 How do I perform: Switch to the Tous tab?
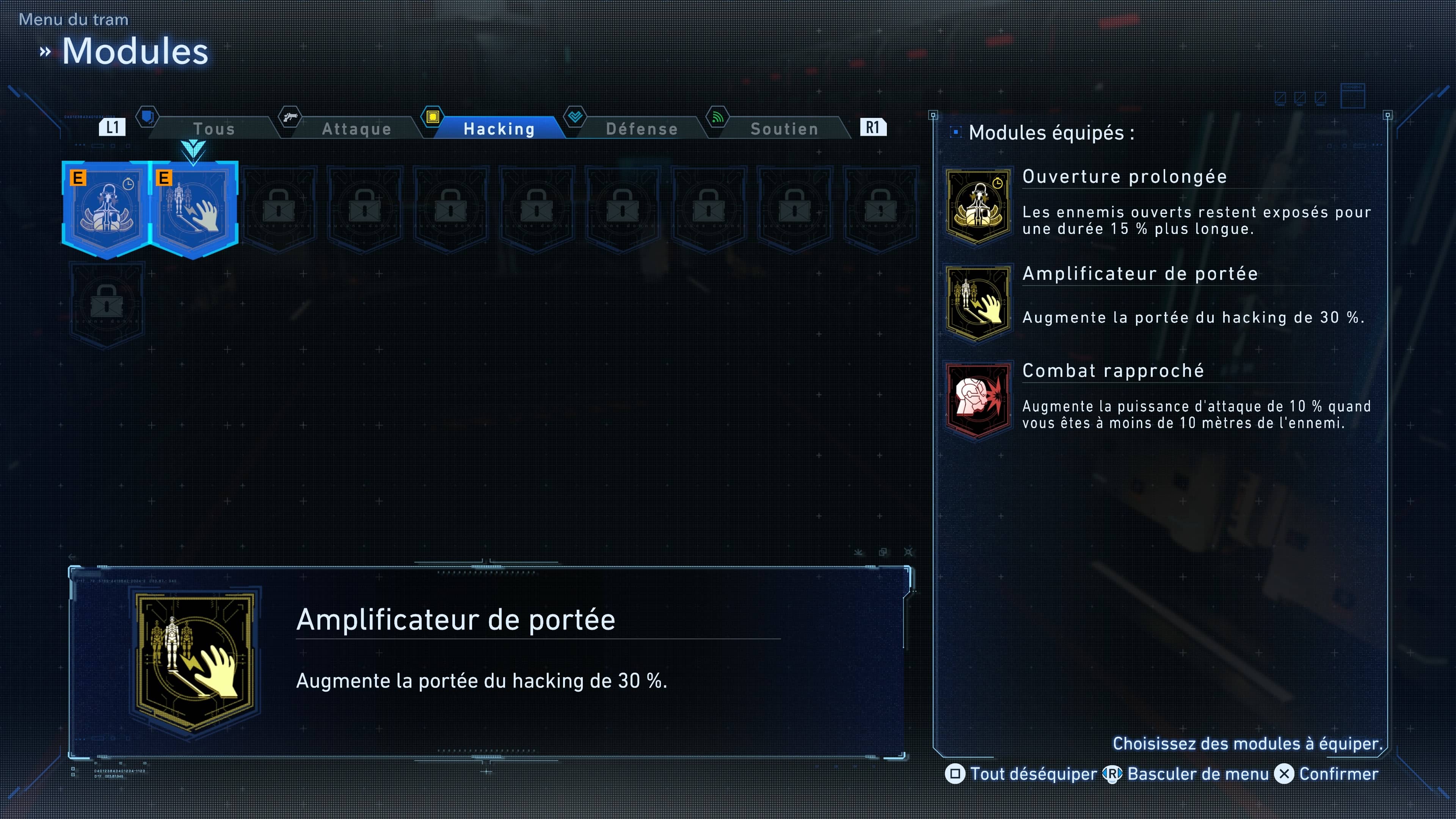[x=213, y=129]
